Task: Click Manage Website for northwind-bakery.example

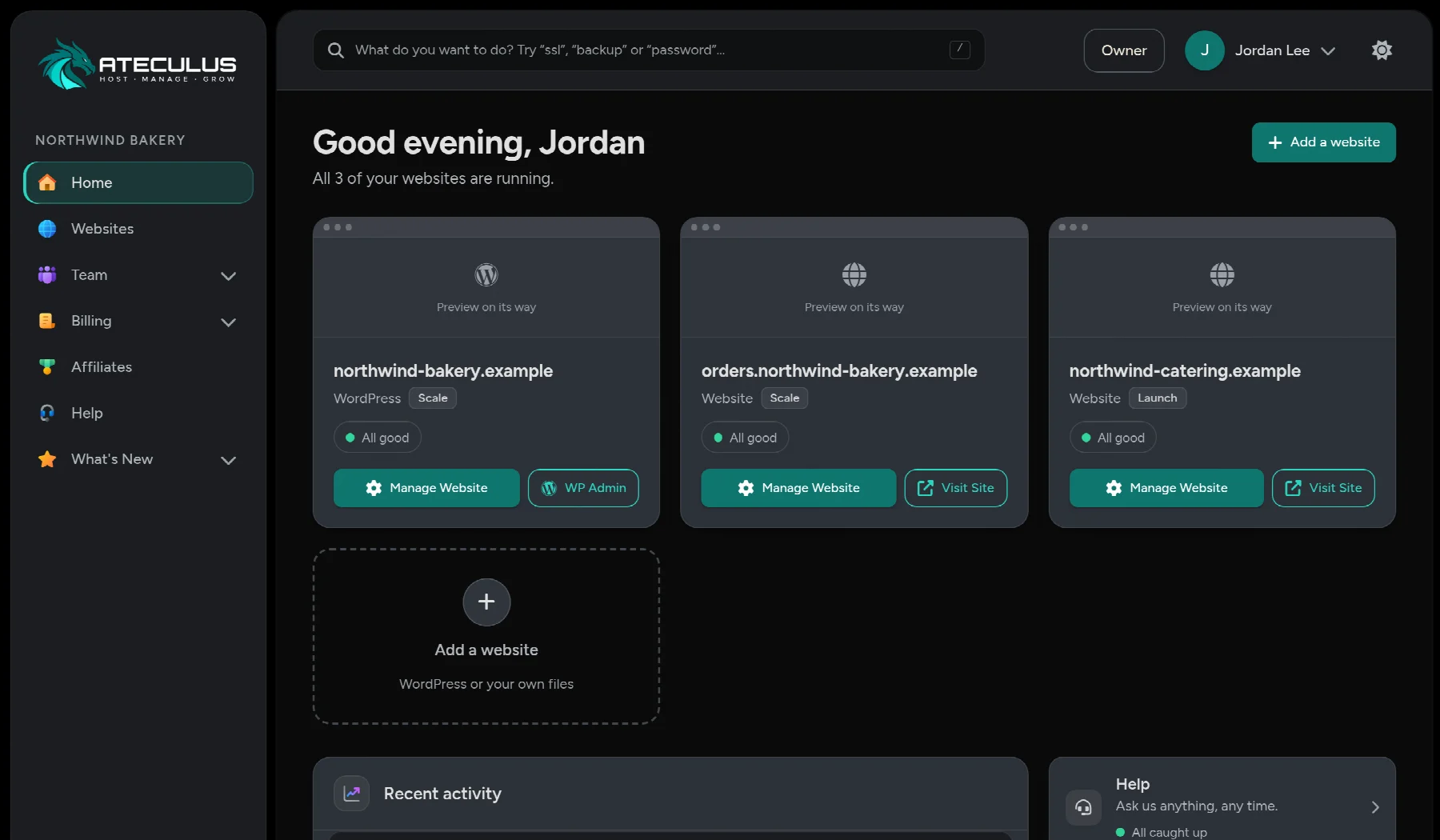Action: 426,488
